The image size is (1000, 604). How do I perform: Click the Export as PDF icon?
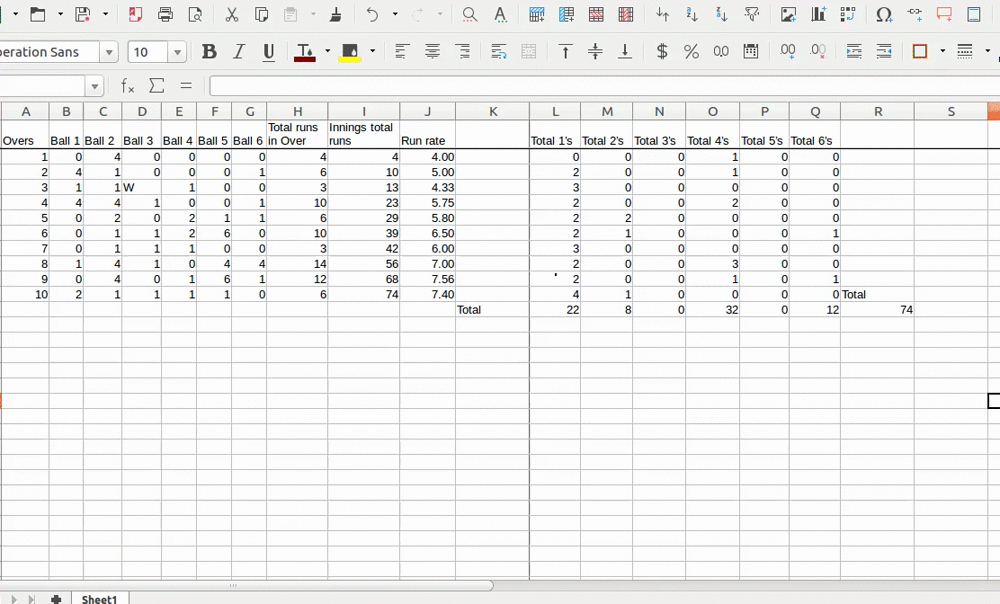pos(135,15)
